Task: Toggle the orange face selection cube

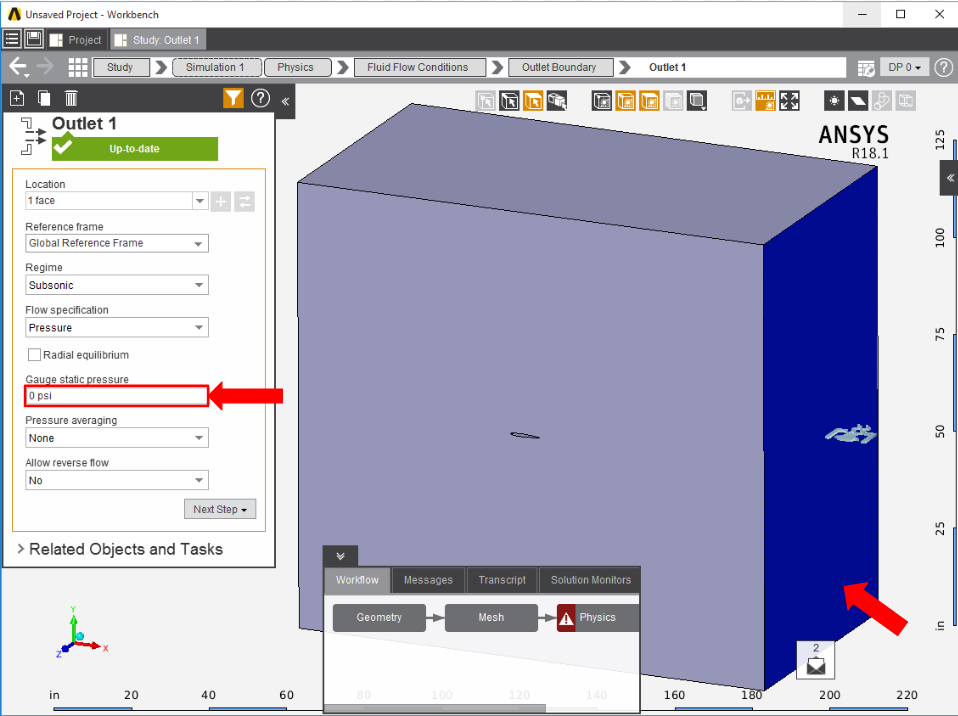Action: coord(533,101)
